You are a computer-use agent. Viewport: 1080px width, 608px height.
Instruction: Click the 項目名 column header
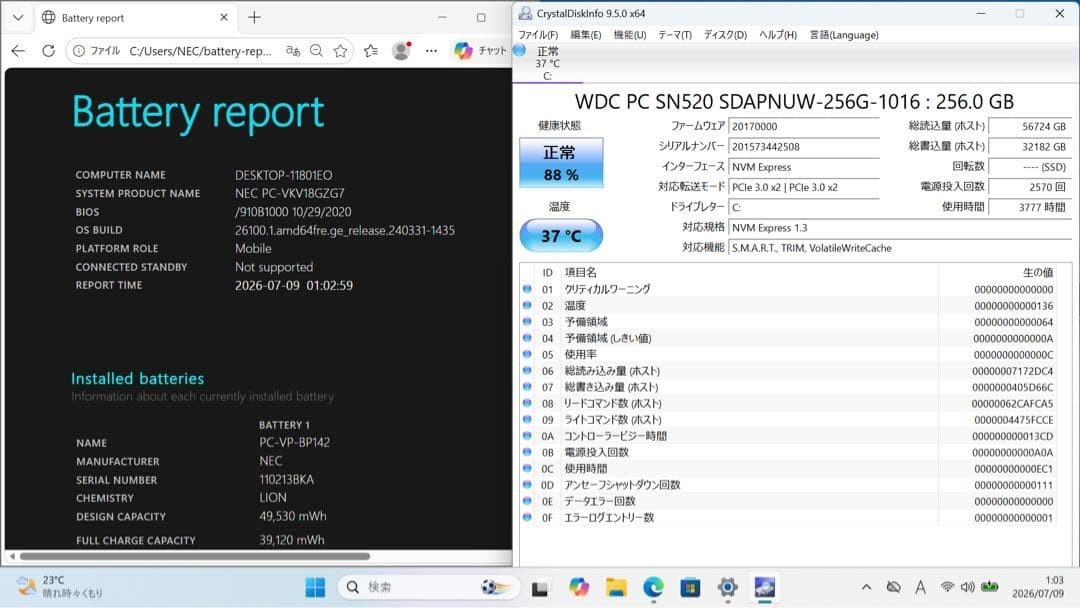[749, 273]
